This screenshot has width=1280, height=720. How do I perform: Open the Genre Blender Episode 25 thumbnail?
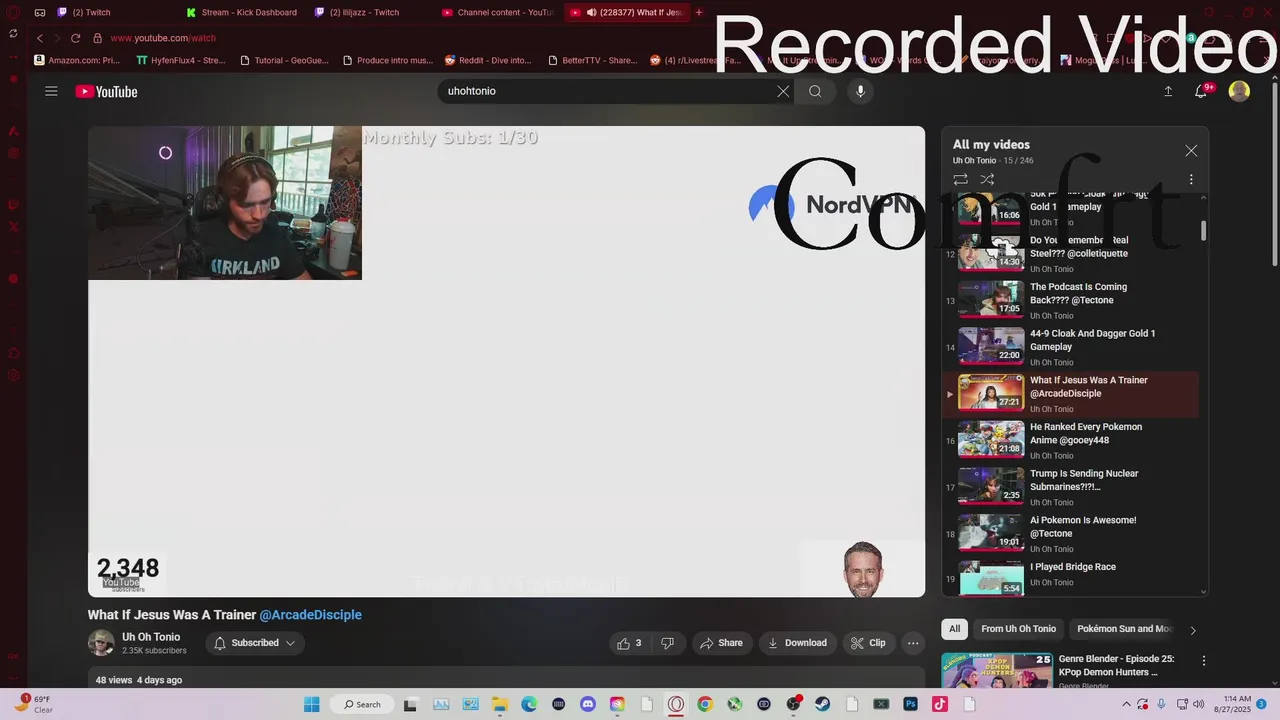click(996, 670)
